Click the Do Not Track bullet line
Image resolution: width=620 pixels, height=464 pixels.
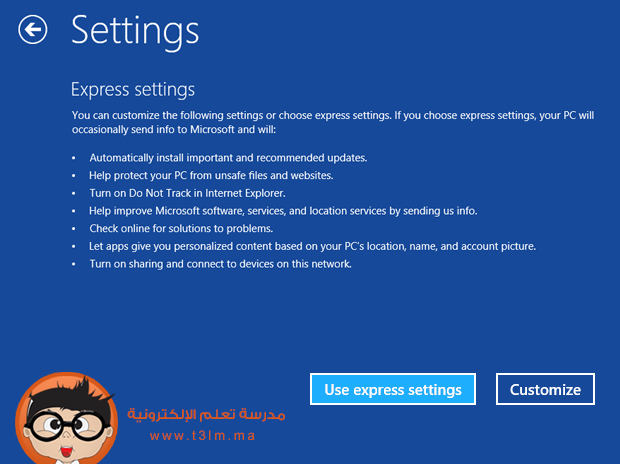coord(187,193)
